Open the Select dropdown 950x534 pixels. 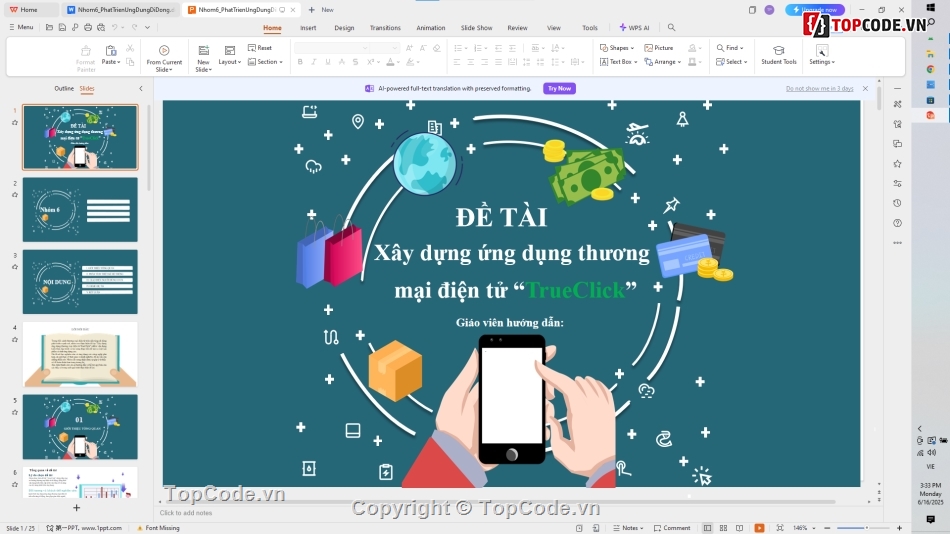732,62
